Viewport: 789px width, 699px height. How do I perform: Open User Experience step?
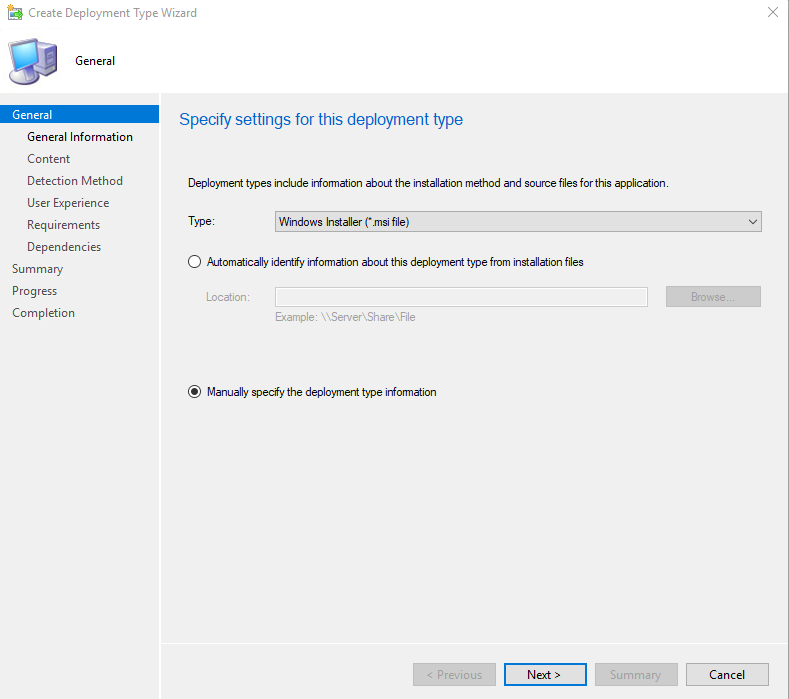coord(68,203)
